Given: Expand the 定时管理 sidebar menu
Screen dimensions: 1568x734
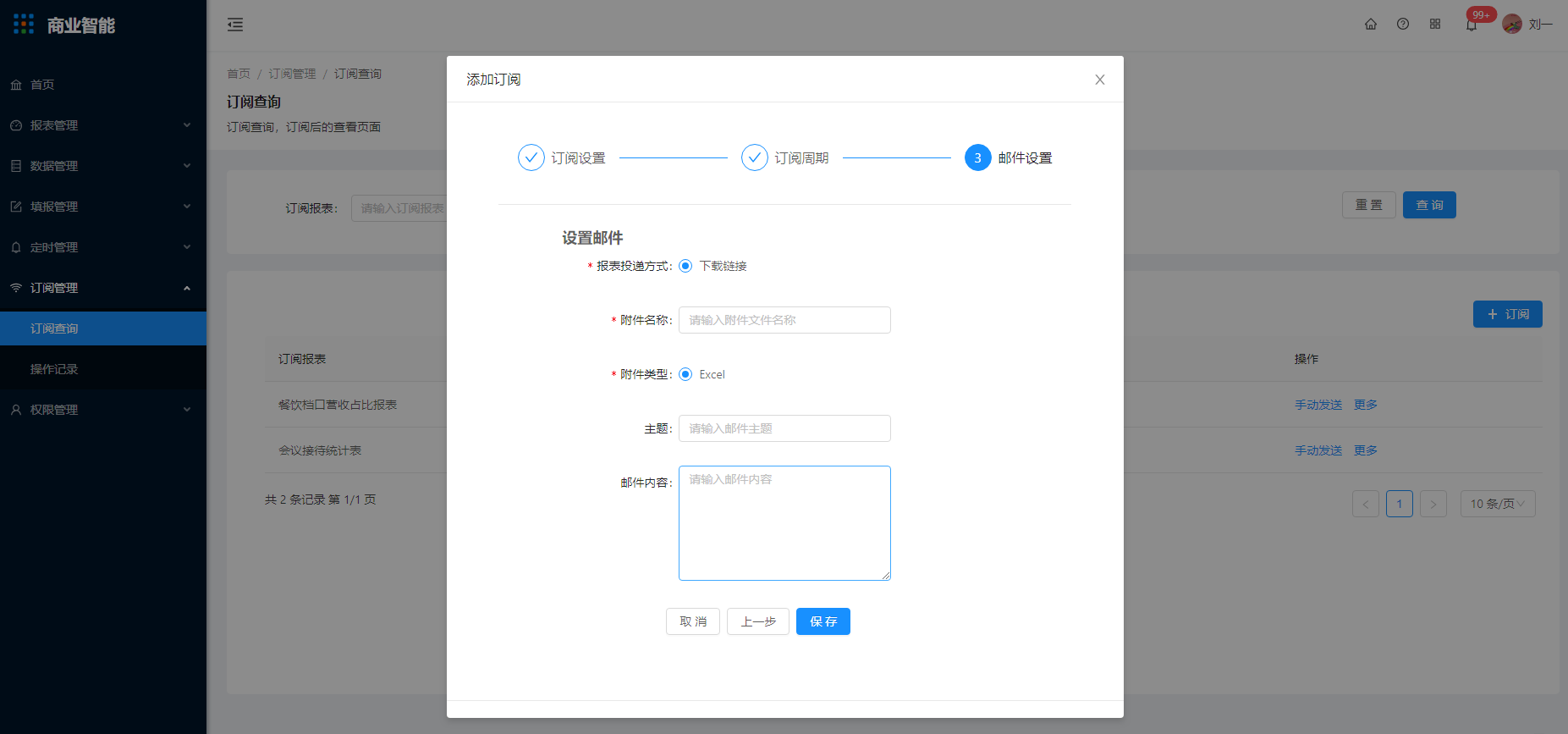Looking at the screenshot, I should point(103,247).
